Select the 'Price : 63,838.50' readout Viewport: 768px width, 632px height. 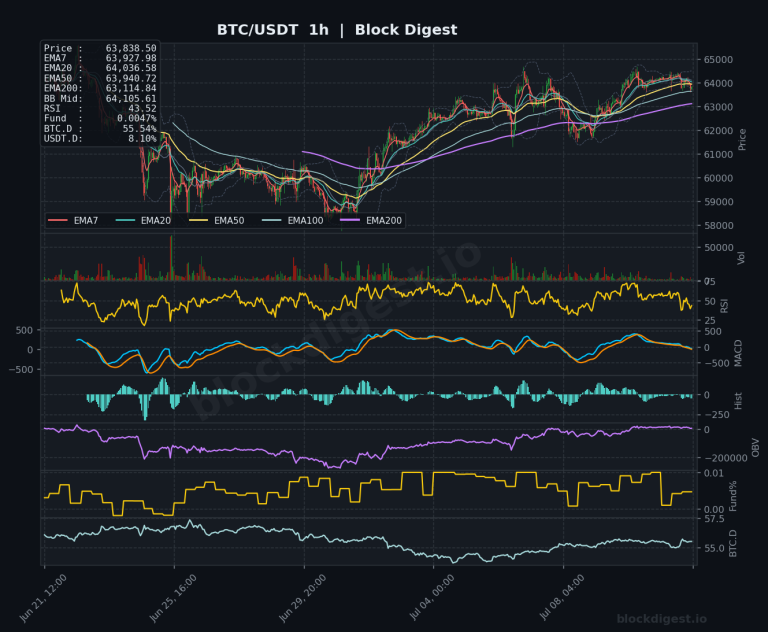(x=100, y=48)
